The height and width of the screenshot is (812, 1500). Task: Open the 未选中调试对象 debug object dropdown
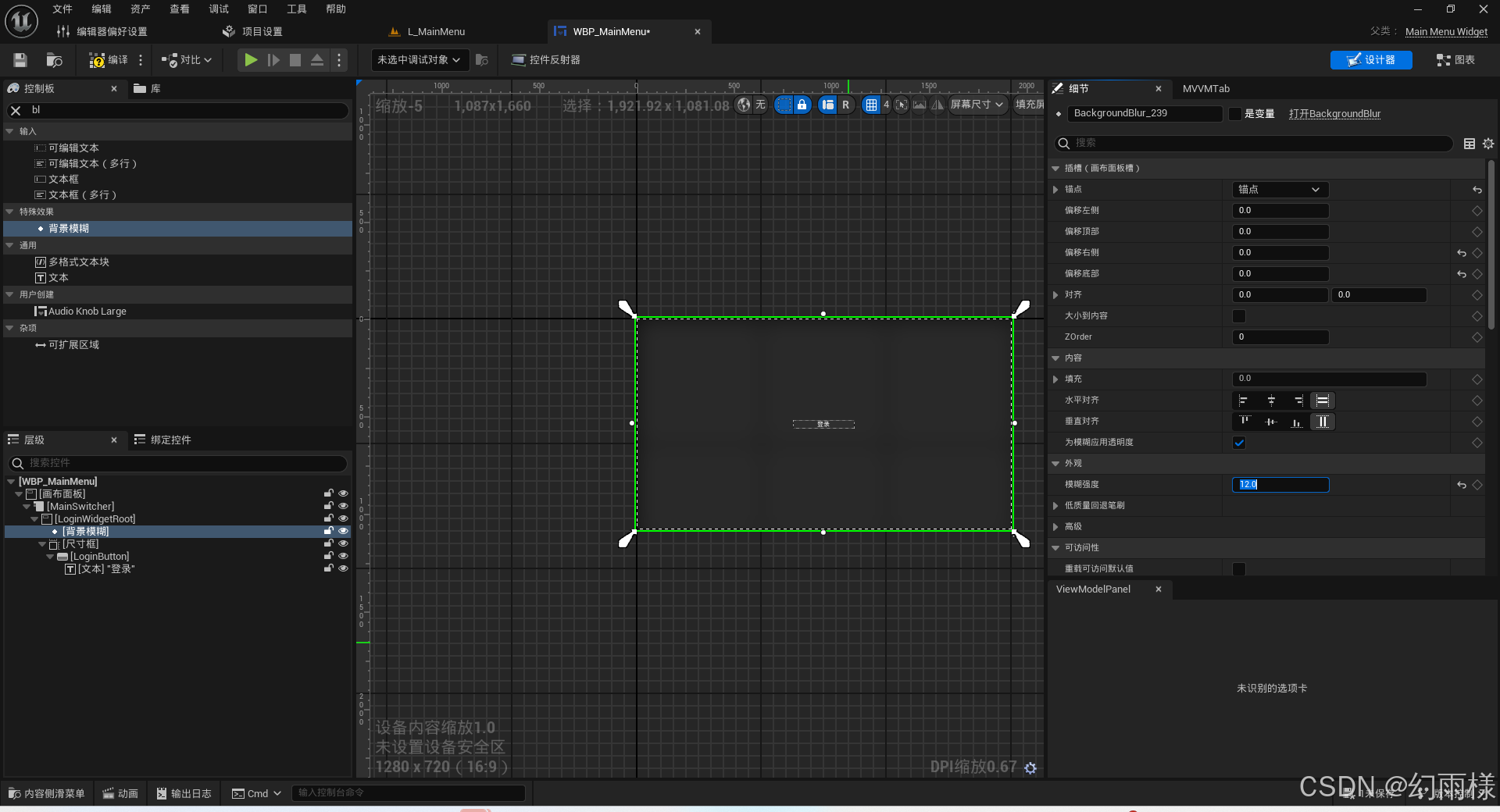(420, 60)
